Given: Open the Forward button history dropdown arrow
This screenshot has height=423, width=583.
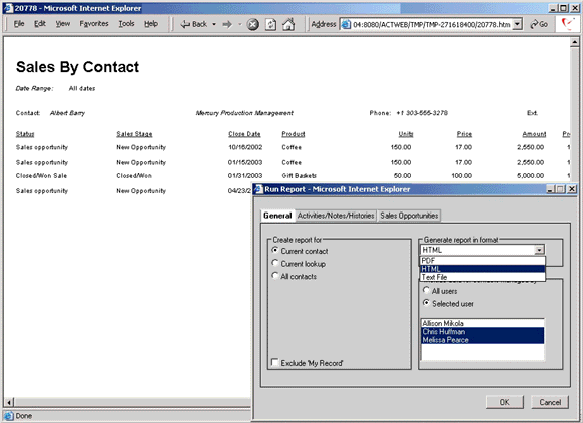Looking at the screenshot, I should (239, 25).
